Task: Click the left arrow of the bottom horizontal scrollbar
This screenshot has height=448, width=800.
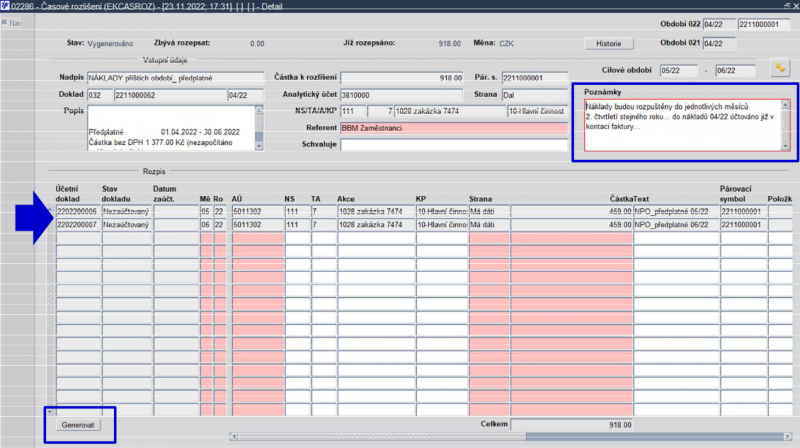Action: (234, 436)
